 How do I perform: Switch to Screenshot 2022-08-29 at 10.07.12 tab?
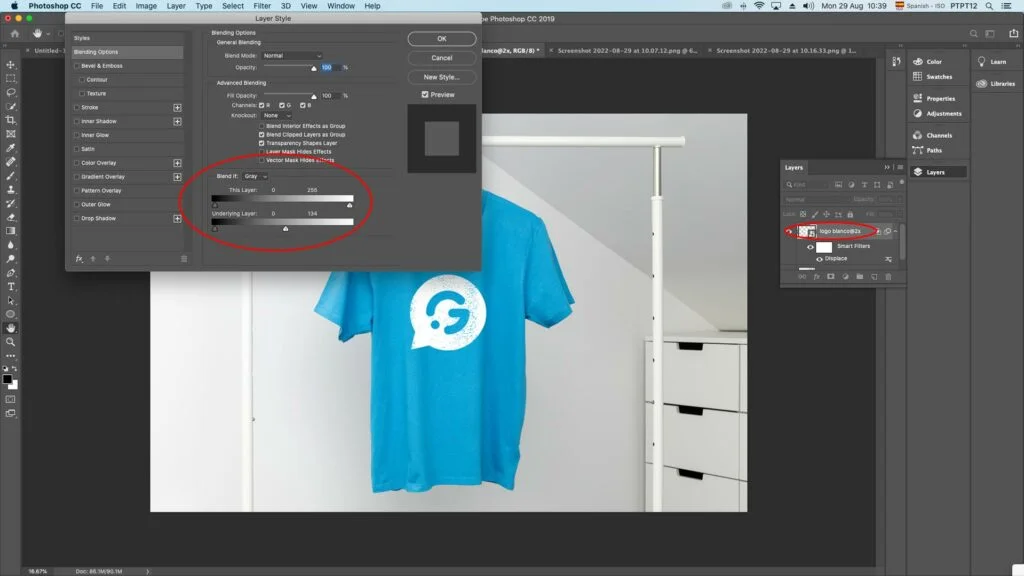click(x=627, y=50)
